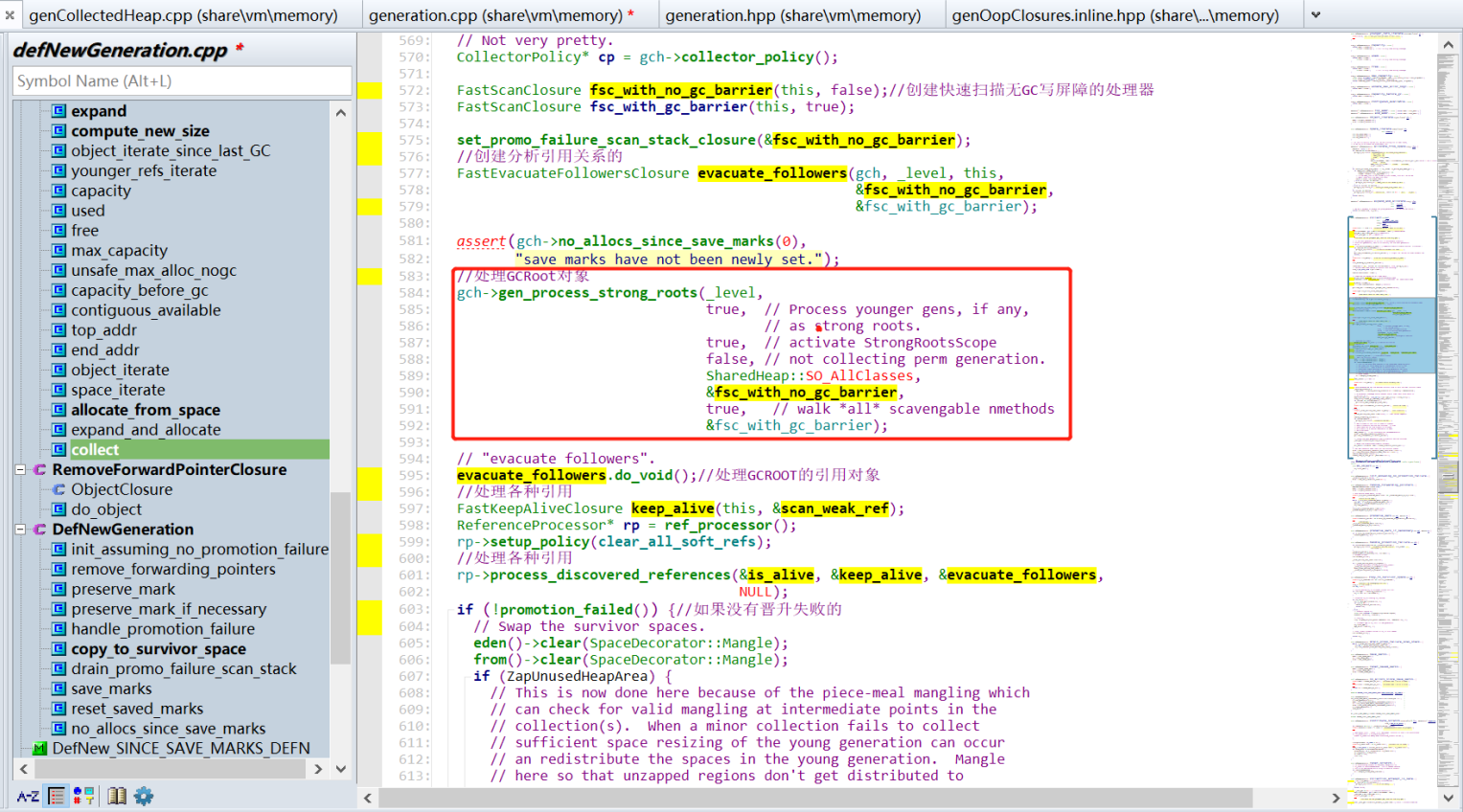Switch to genCollectedHeap.cpp tab
The height and width of the screenshot is (812, 1463).
coord(183,15)
